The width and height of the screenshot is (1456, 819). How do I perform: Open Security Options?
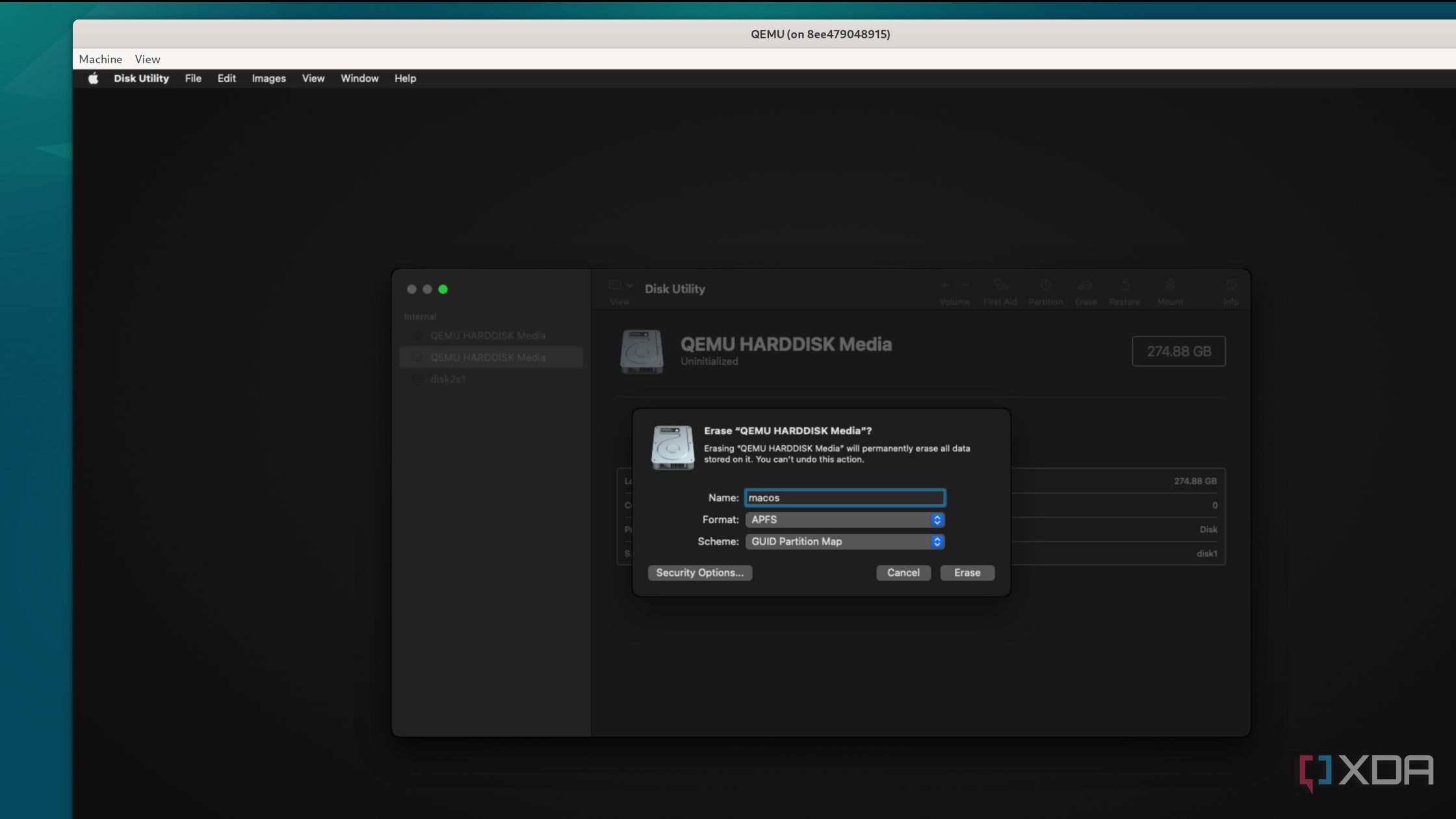pyautogui.click(x=699, y=573)
